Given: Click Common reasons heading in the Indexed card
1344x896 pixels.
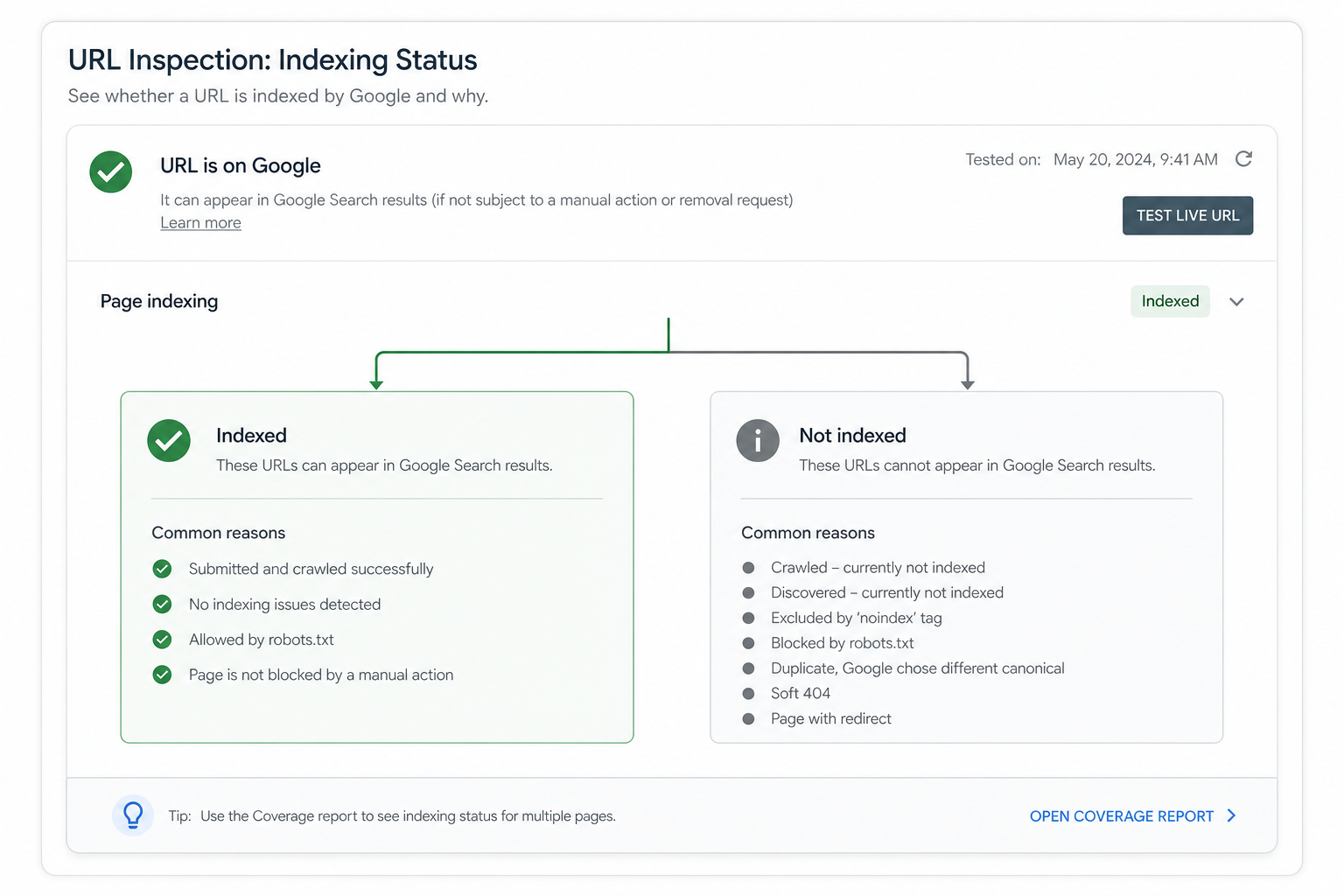Looking at the screenshot, I should click(219, 533).
